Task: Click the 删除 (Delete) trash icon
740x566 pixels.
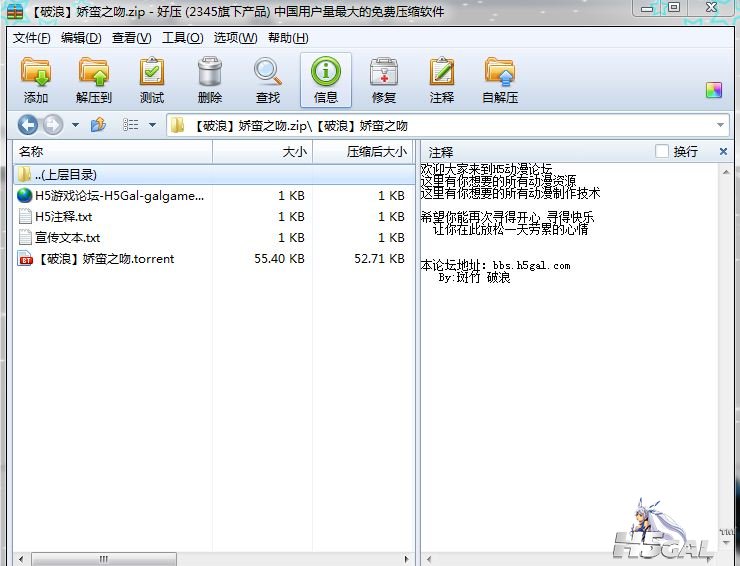Action: click(x=210, y=72)
